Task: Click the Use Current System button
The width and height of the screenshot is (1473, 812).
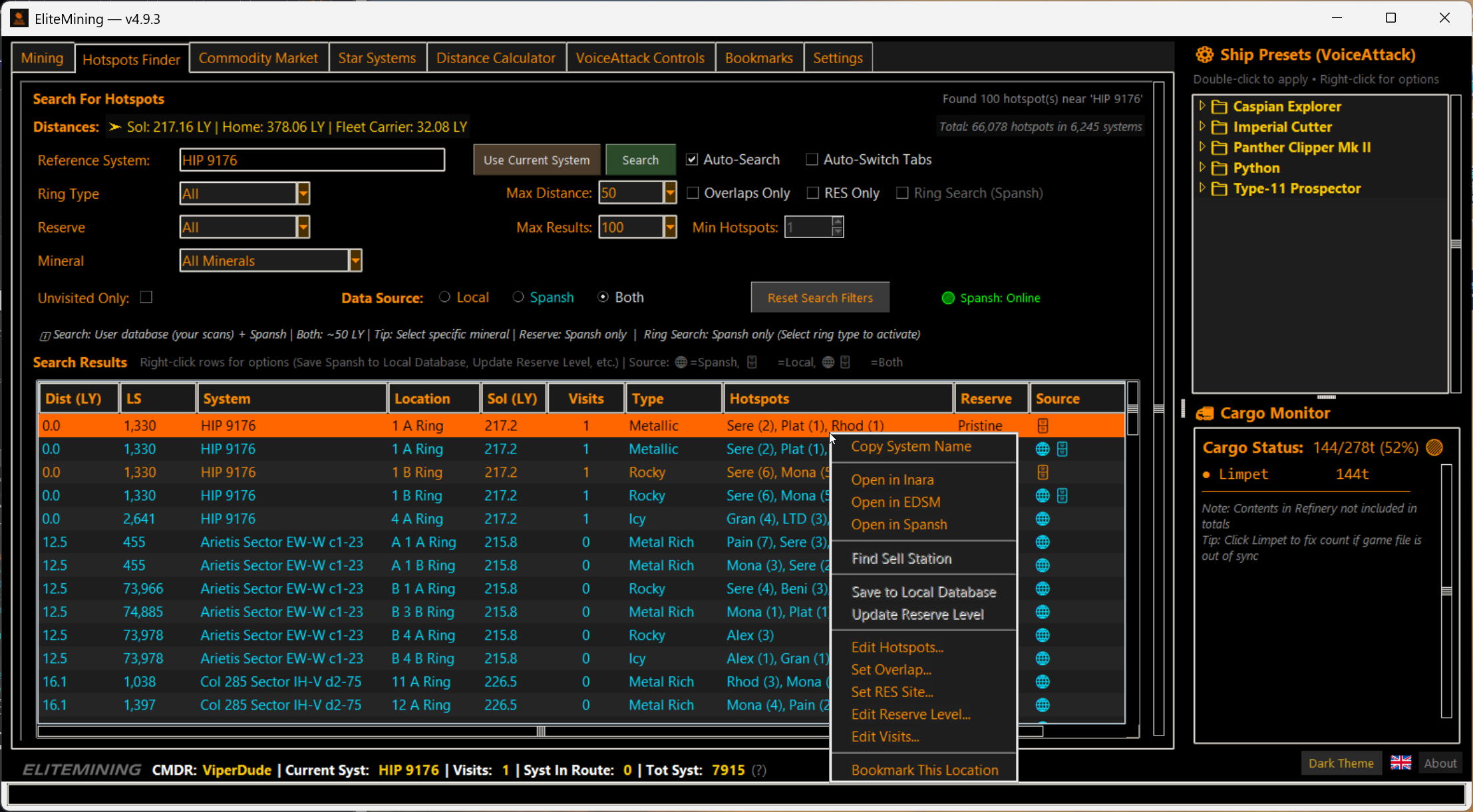Action: point(536,160)
